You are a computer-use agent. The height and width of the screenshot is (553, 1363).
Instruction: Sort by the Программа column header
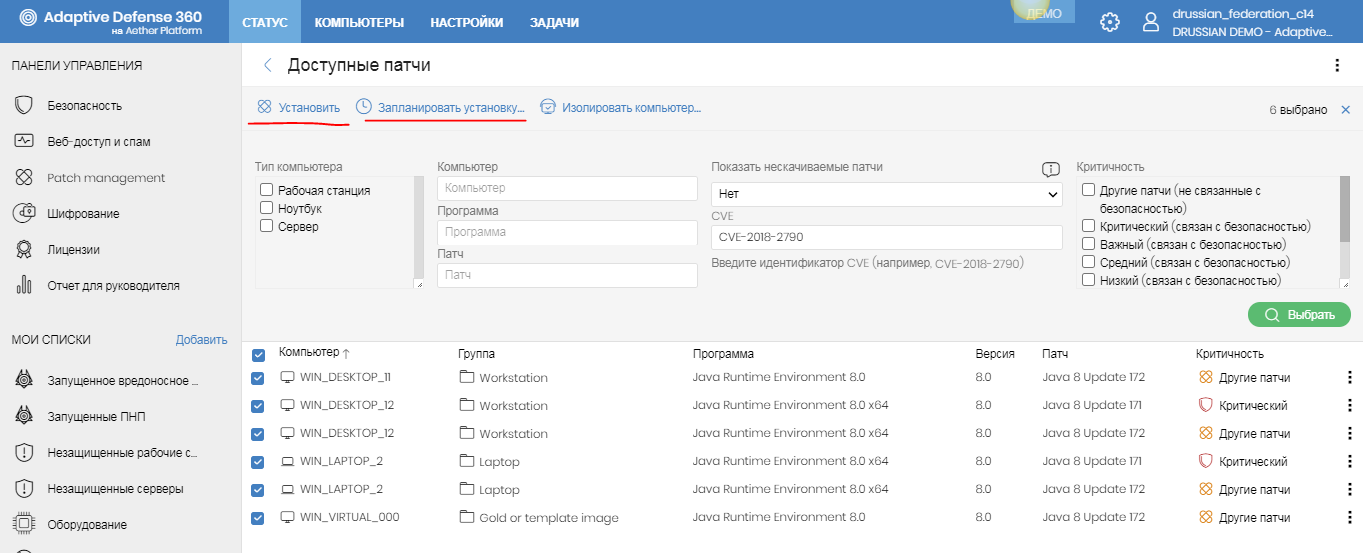723,354
